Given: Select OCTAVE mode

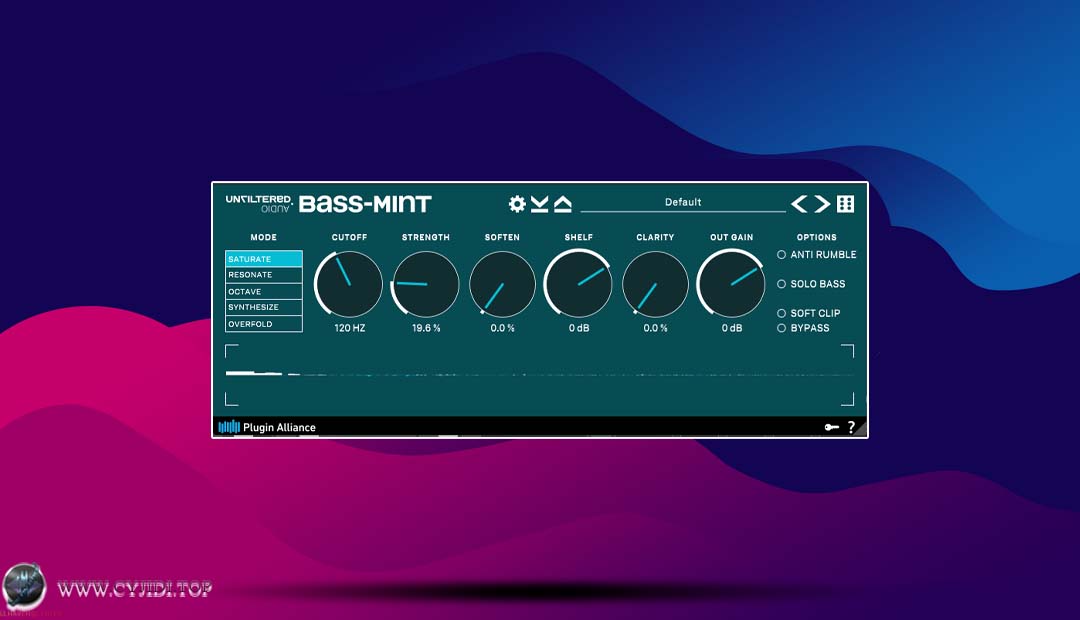Looking at the screenshot, I should coord(264,291).
